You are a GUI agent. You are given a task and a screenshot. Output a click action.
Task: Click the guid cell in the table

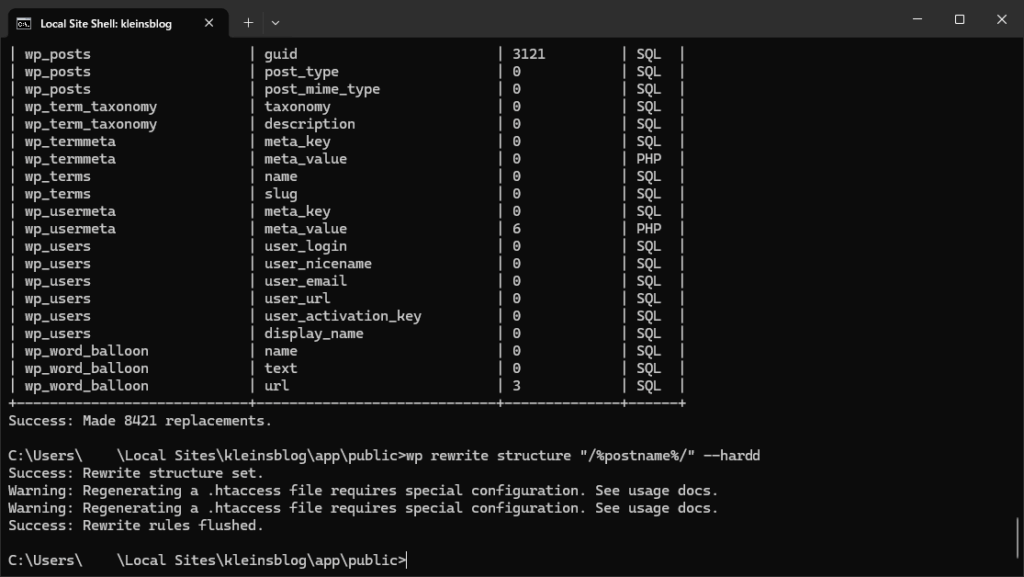click(281, 54)
